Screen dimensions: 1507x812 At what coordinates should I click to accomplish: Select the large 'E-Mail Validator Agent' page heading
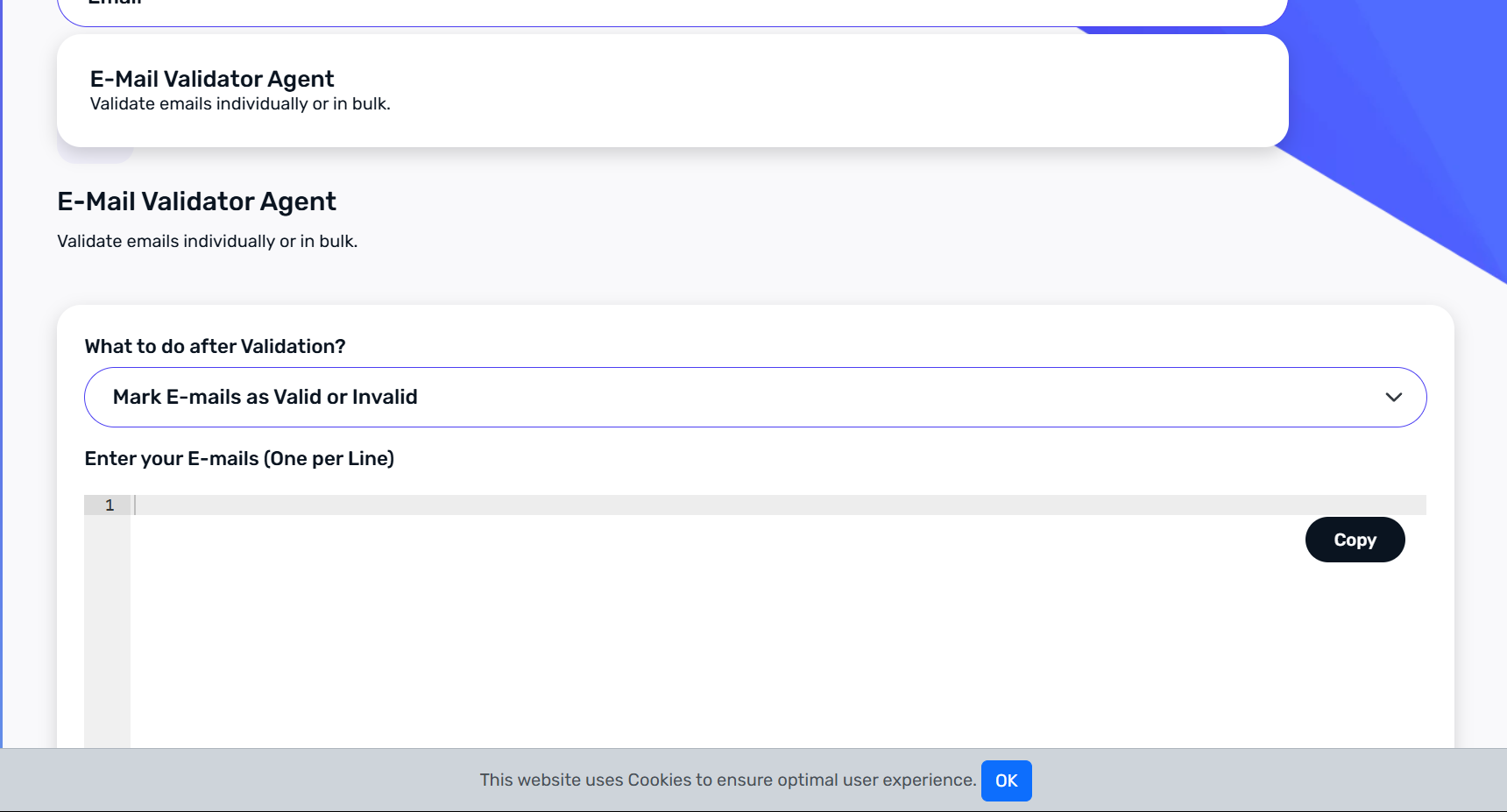(196, 202)
